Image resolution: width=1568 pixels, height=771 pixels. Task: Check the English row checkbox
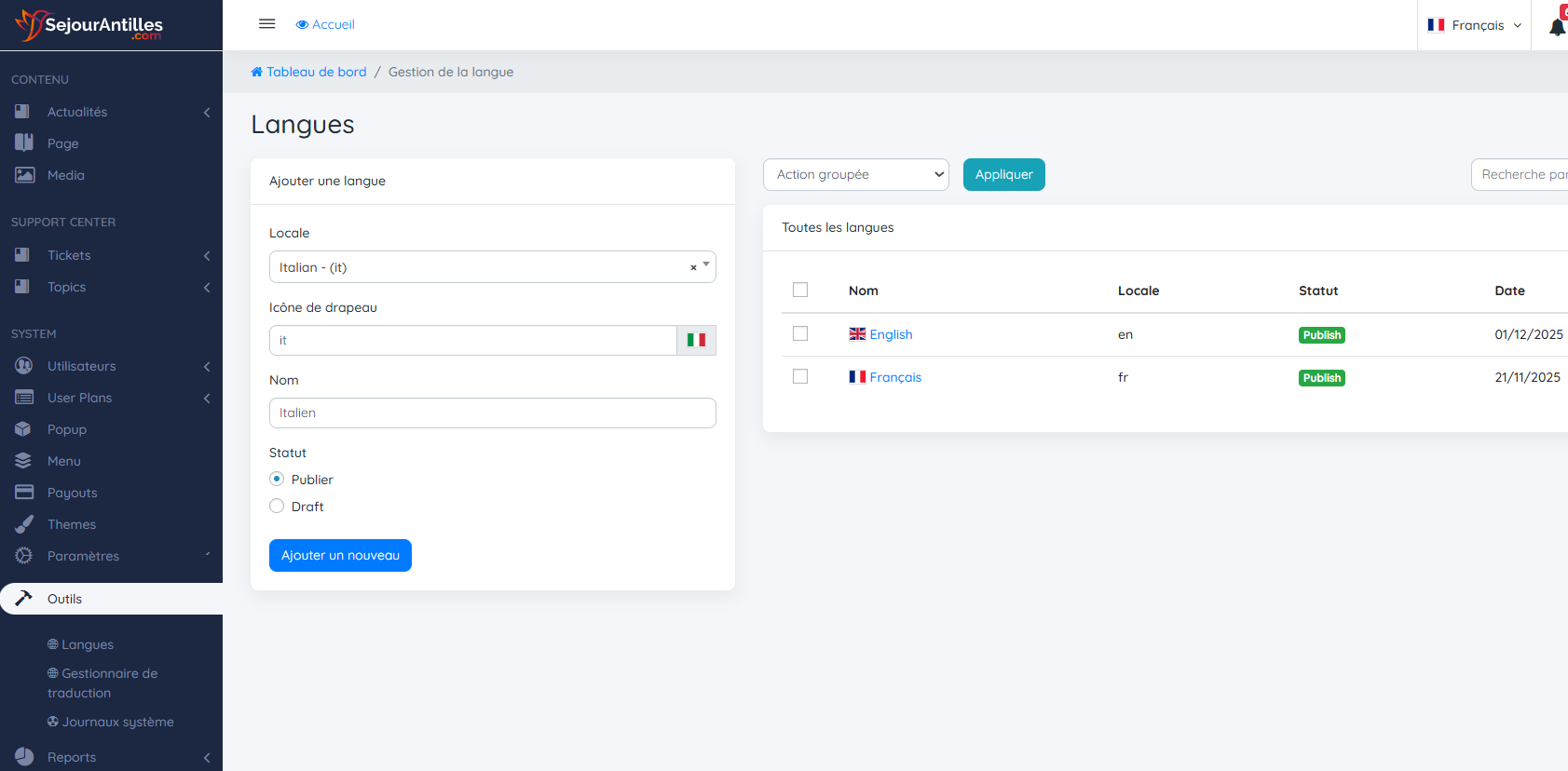[800, 333]
